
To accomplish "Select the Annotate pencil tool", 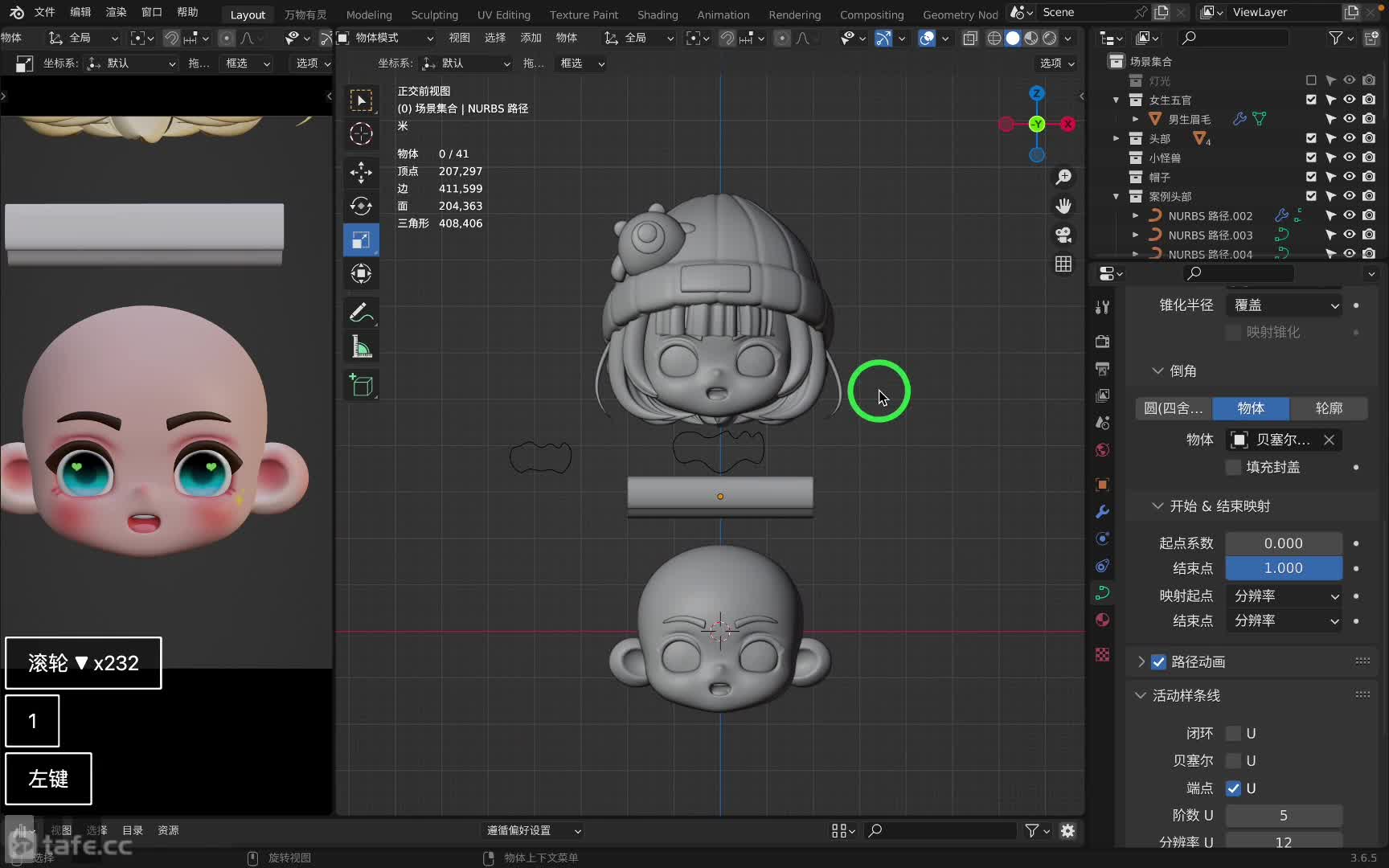I will coord(361,312).
